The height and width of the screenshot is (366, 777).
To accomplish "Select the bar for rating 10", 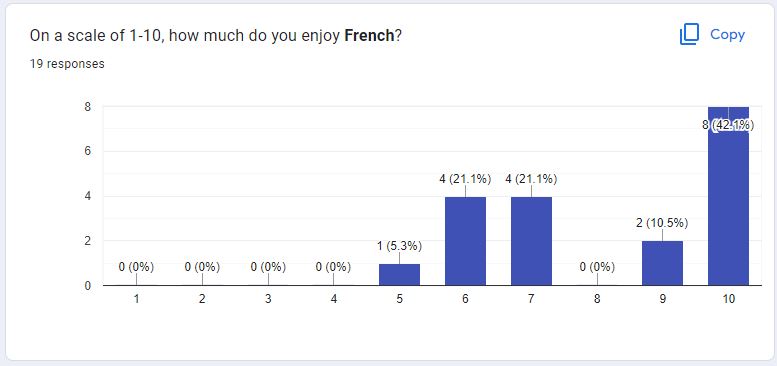I will tap(728, 196).
